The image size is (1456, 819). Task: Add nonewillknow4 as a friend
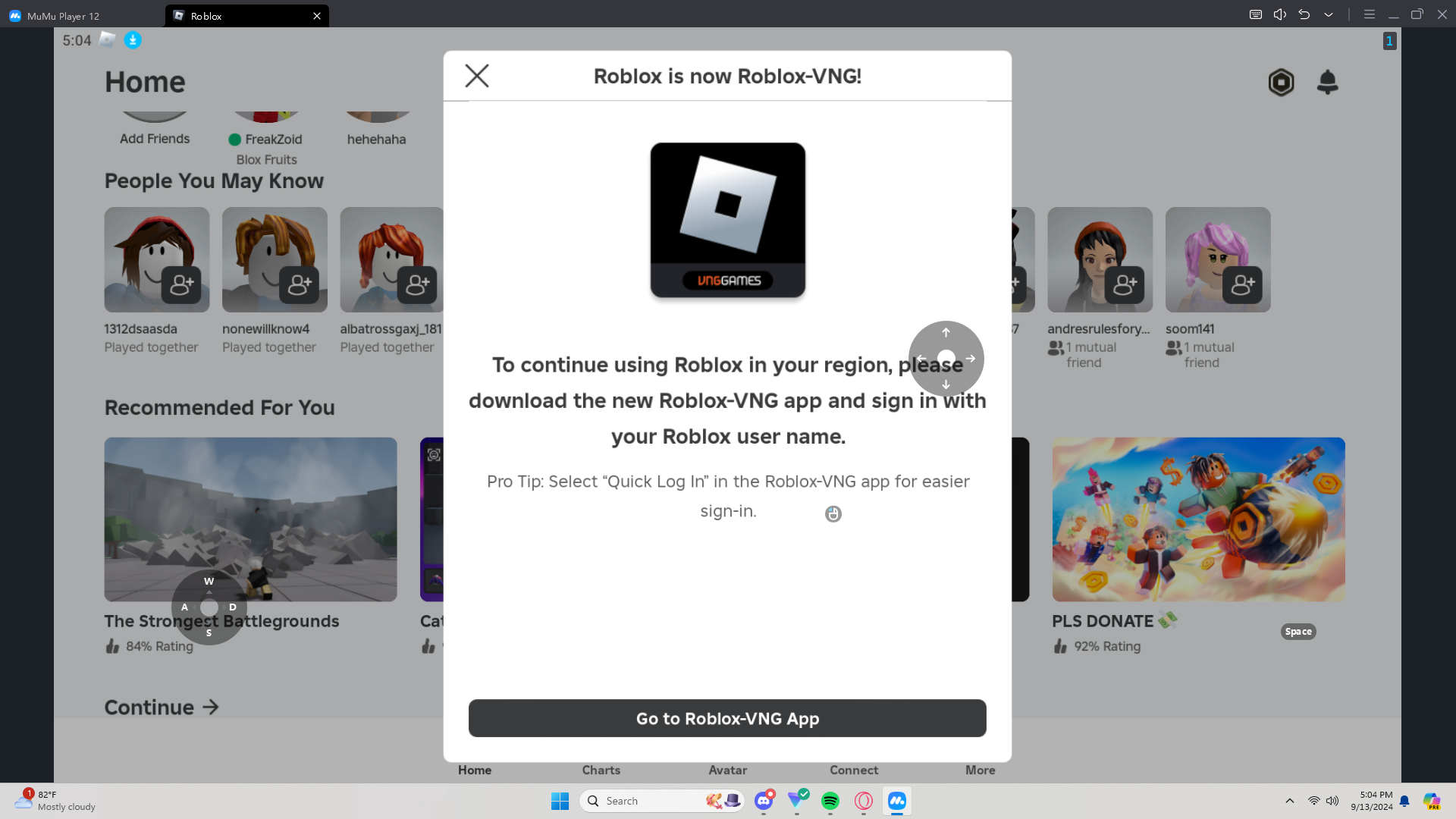coord(300,285)
